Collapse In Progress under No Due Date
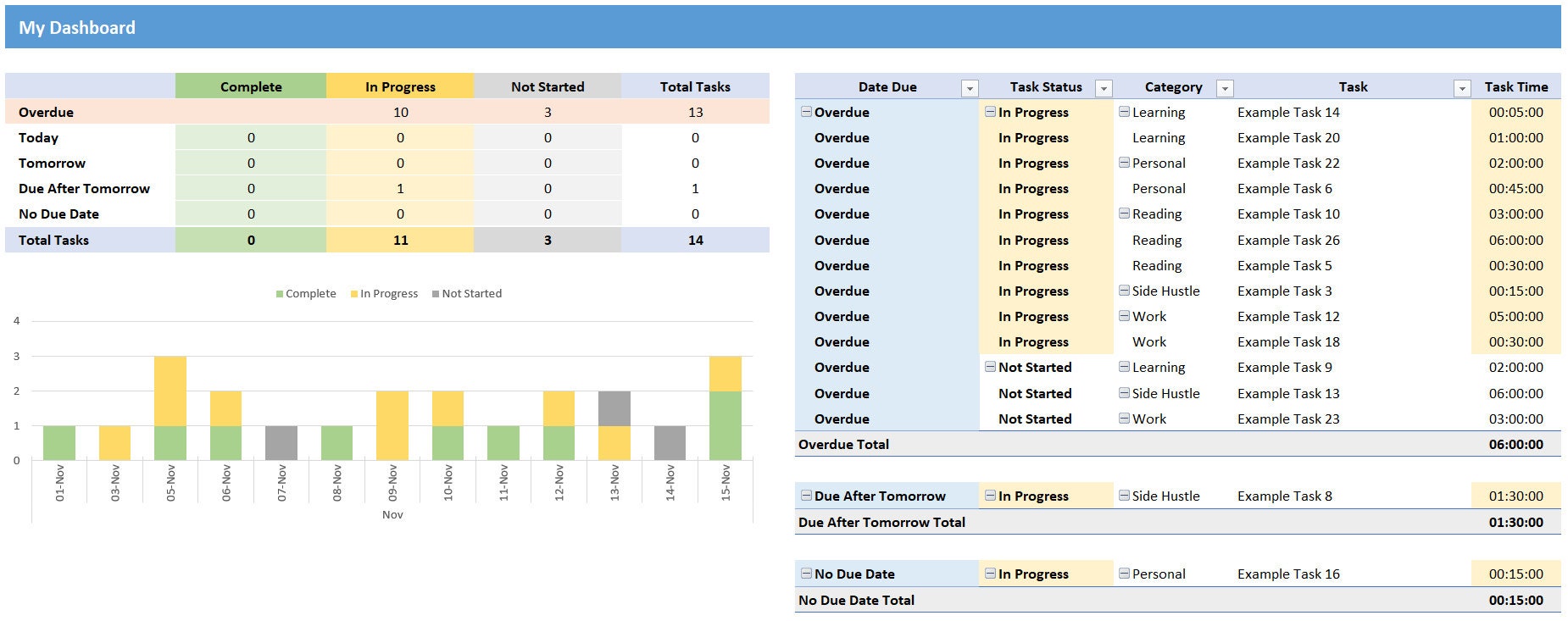The width and height of the screenshot is (1568, 621). (990, 573)
